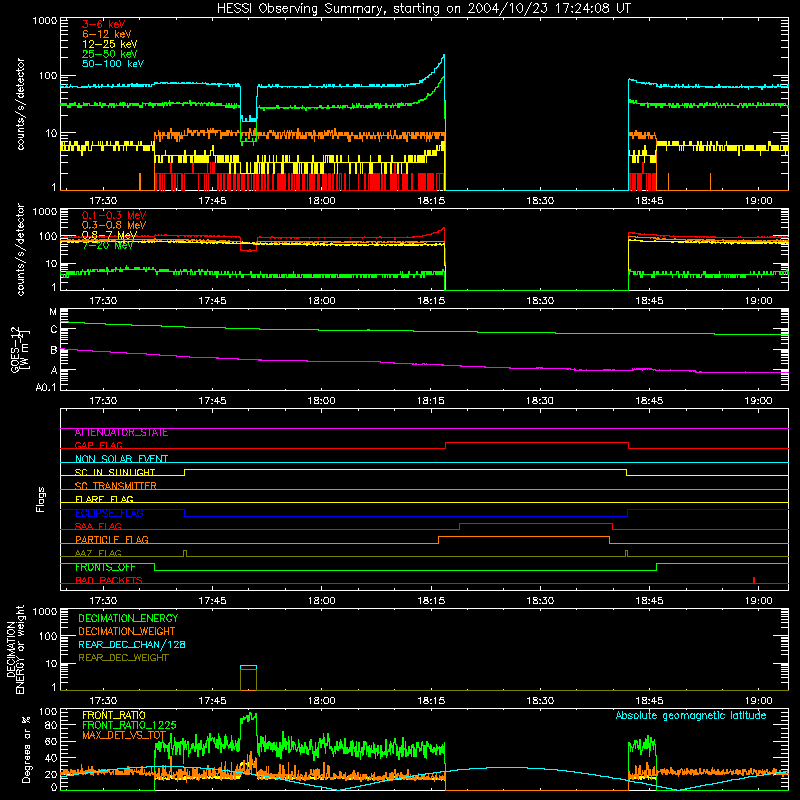800x800 pixels.
Task: Select the BAD_PACKETS flag label
Action: [109, 581]
